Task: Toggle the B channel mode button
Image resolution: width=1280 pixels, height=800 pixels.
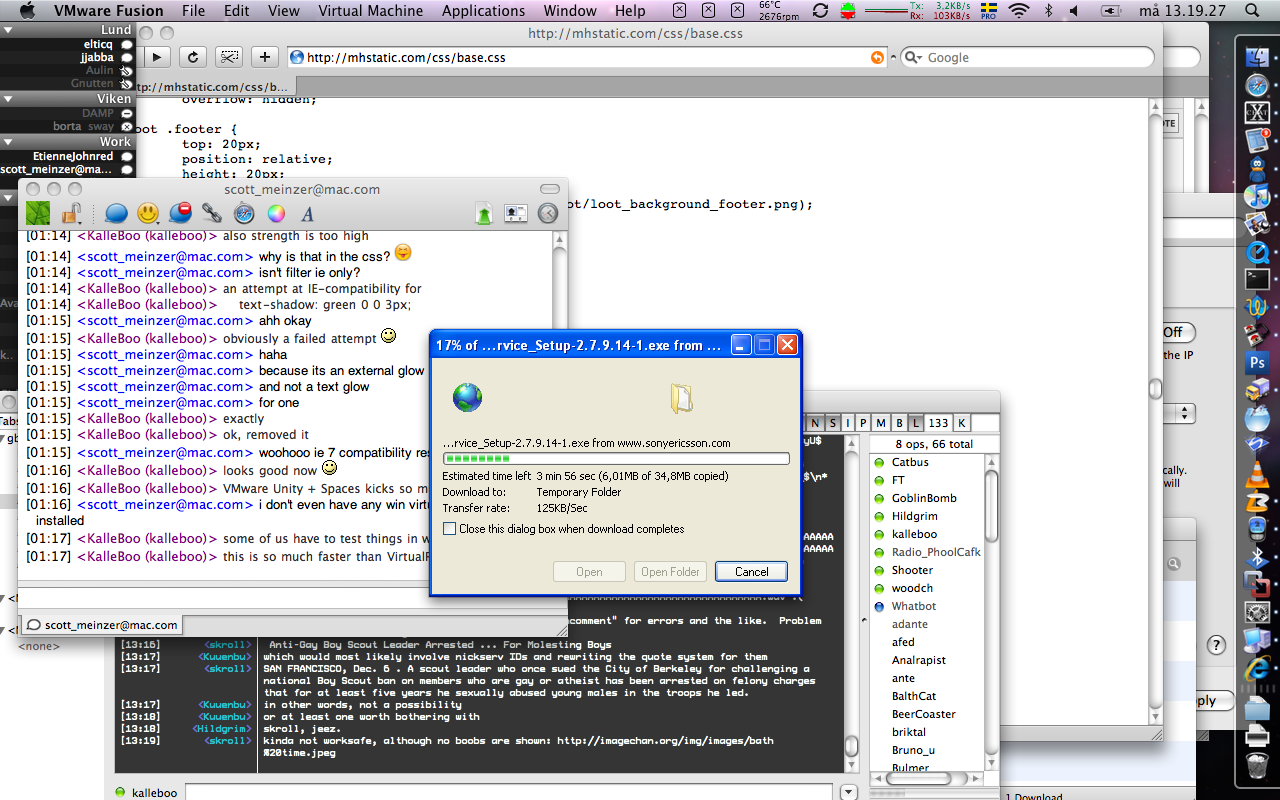Action: 899,423
